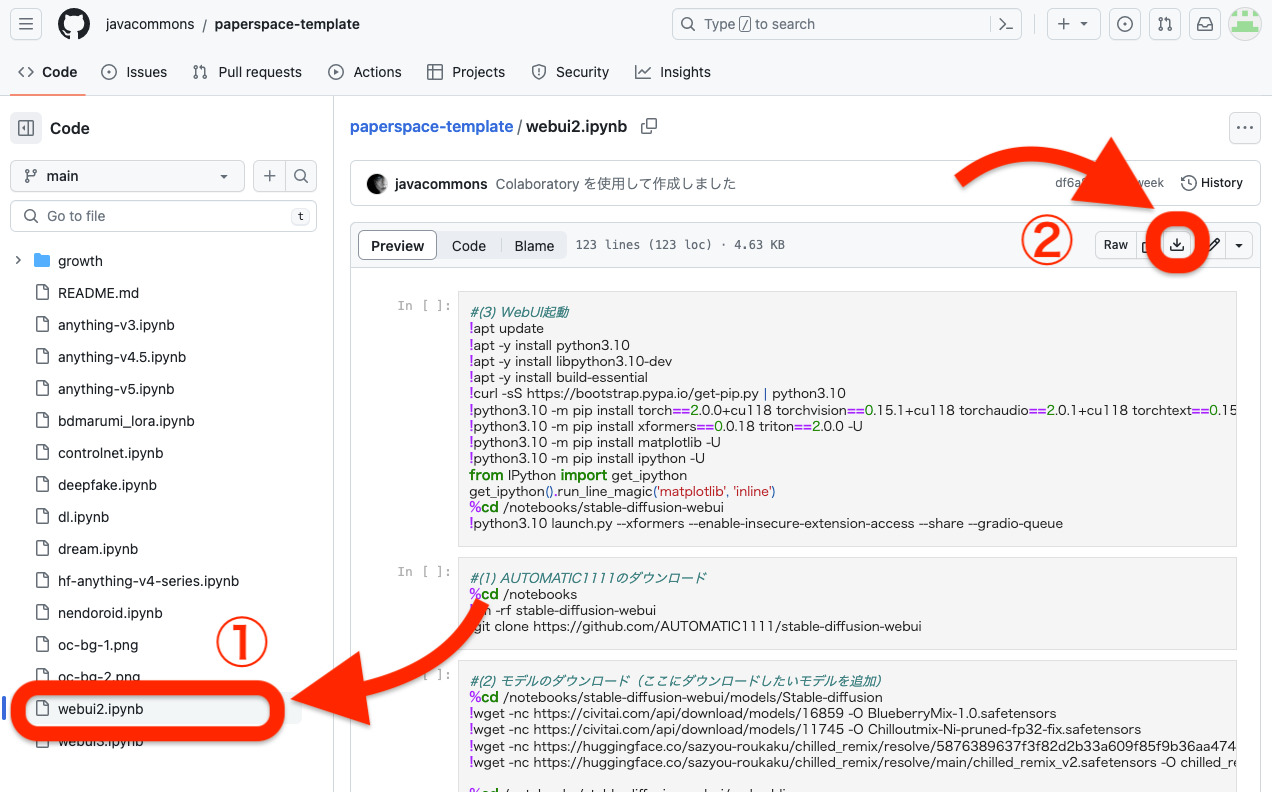Switch to Preview view
Viewport: 1272px width, 792px height.
click(397, 246)
